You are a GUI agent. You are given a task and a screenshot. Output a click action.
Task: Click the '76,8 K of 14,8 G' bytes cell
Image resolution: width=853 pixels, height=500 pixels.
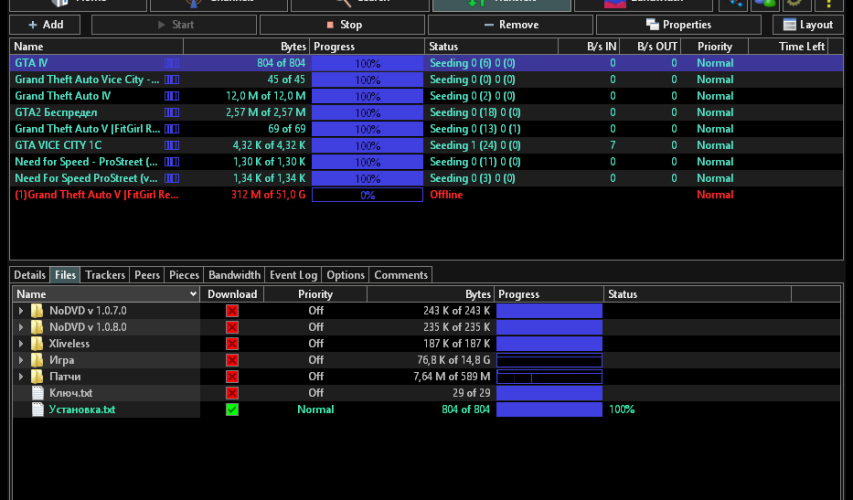pos(453,360)
